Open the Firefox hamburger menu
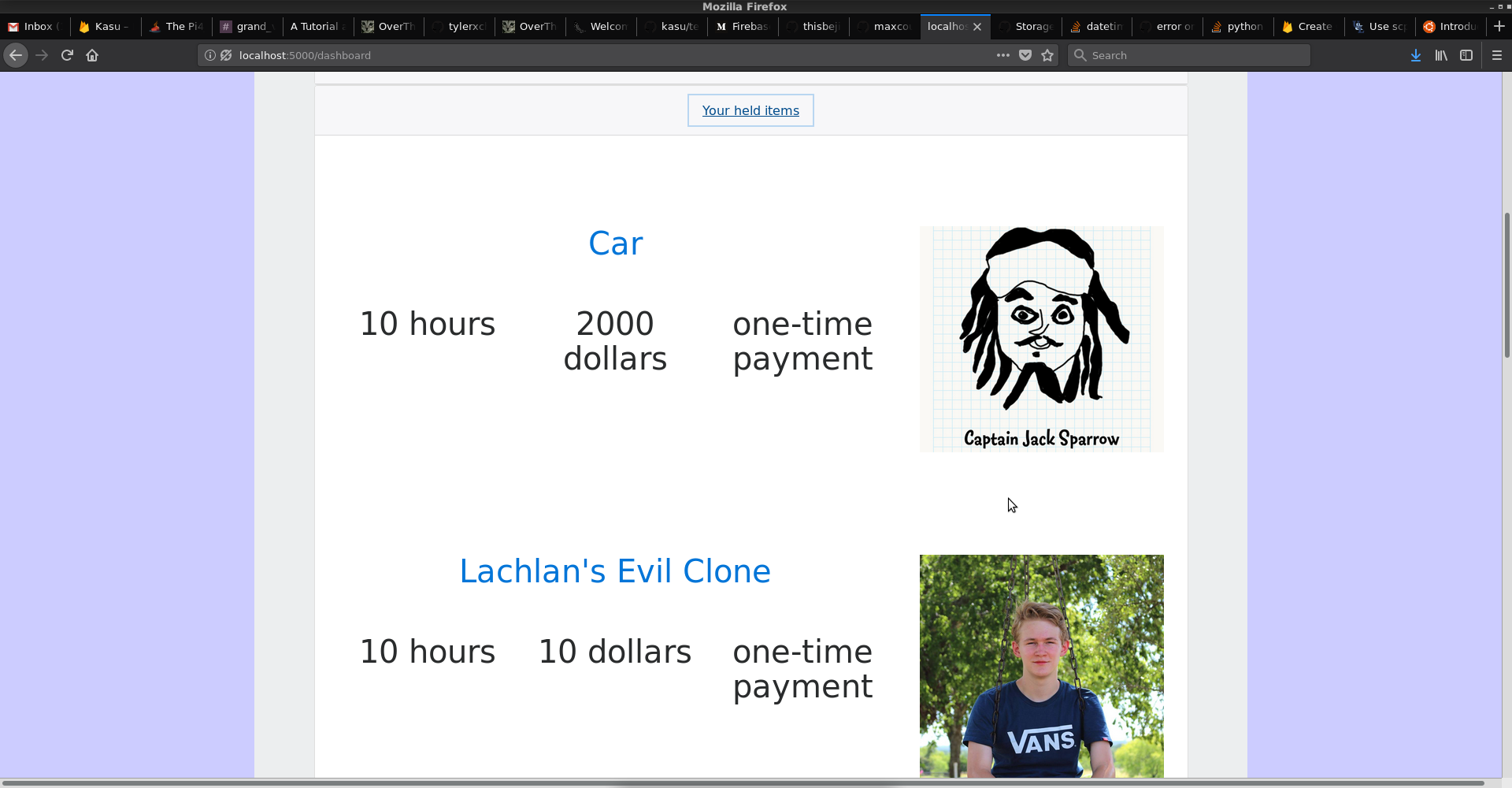 (x=1497, y=55)
